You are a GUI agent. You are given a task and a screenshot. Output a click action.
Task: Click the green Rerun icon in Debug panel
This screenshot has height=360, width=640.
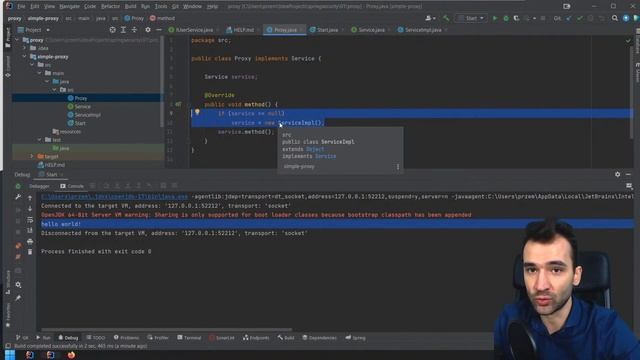click(x=18, y=186)
